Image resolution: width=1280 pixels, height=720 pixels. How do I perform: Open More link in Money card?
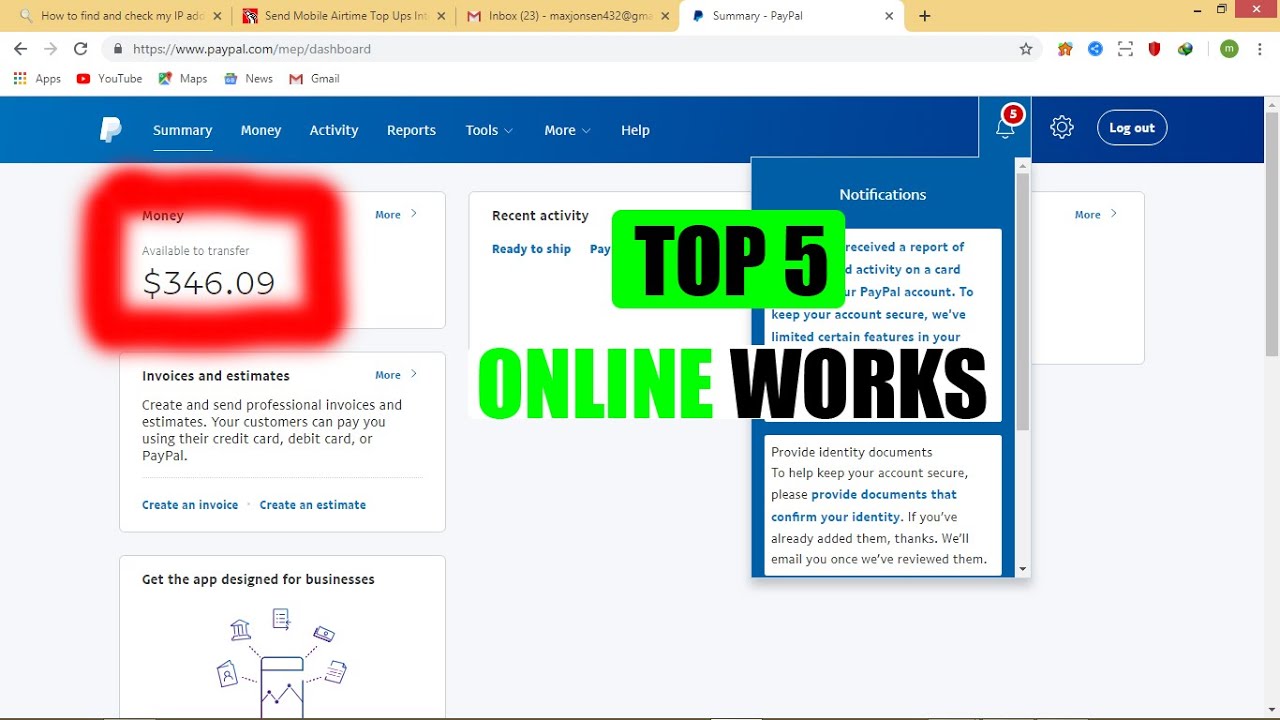point(396,214)
